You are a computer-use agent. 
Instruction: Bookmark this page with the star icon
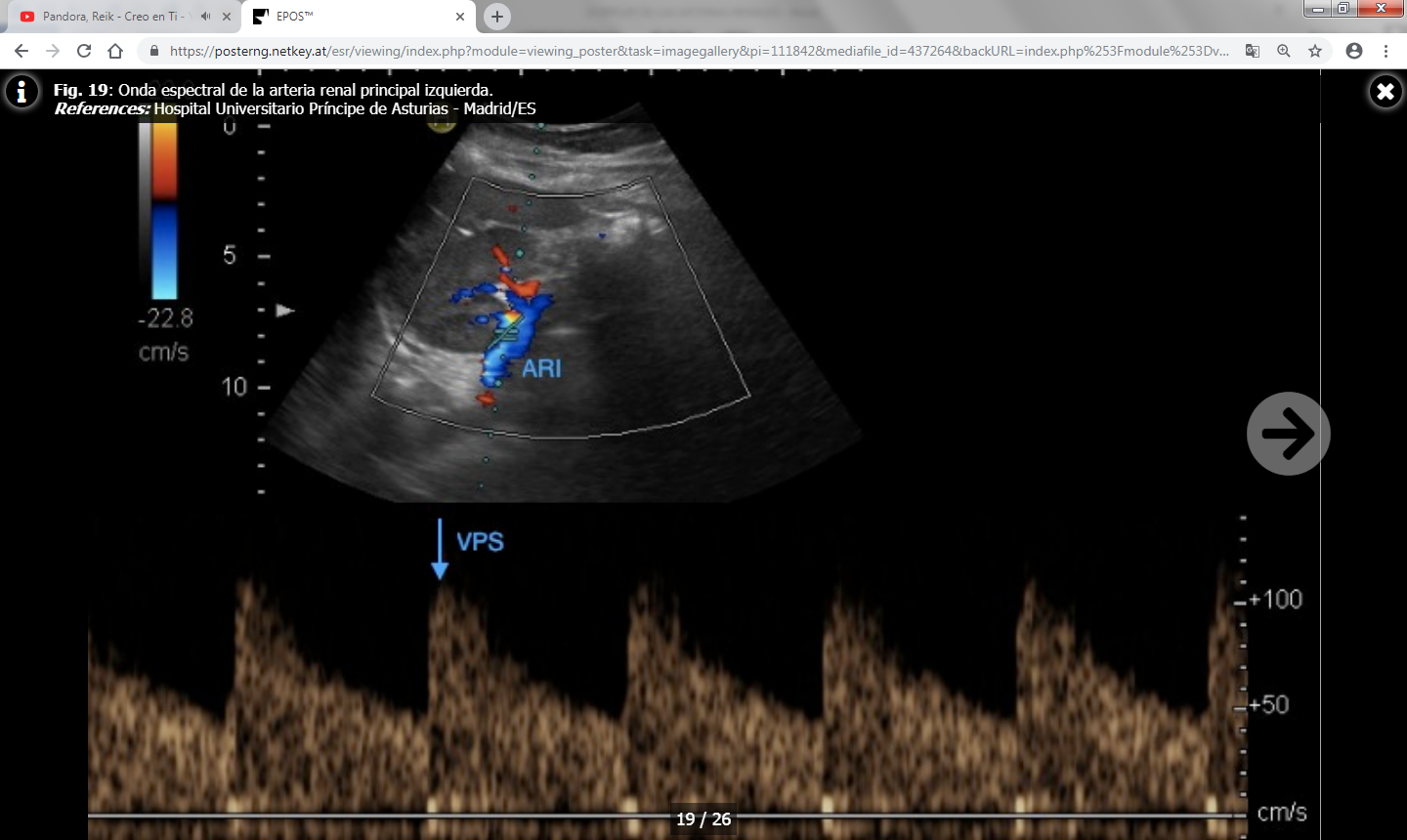[1315, 51]
